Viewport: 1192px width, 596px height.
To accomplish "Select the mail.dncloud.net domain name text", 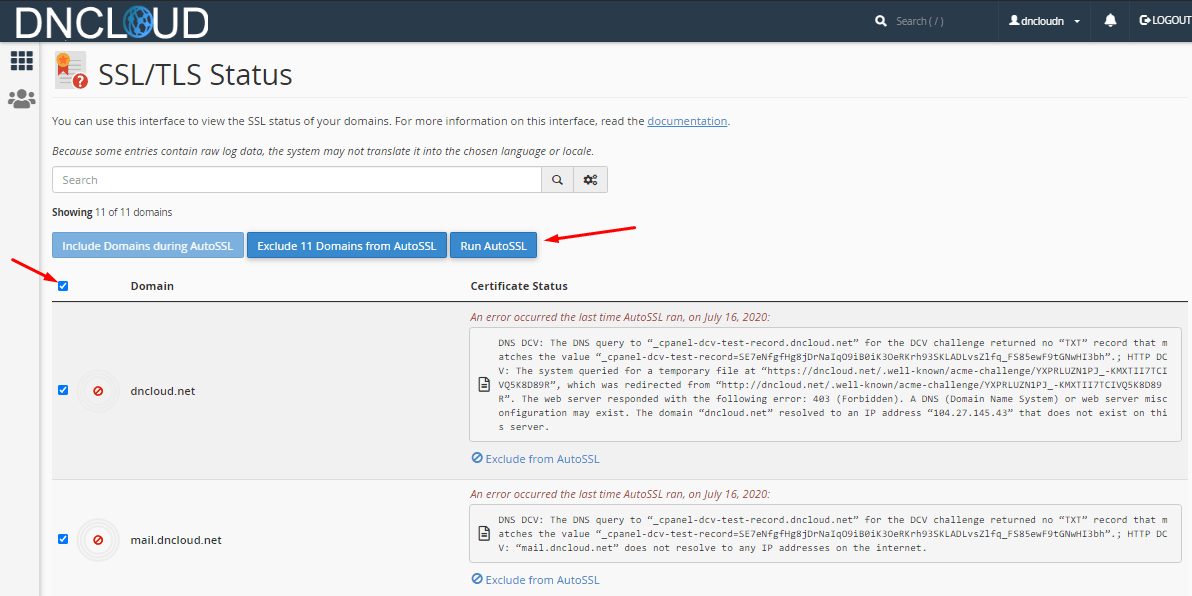I will pos(176,540).
